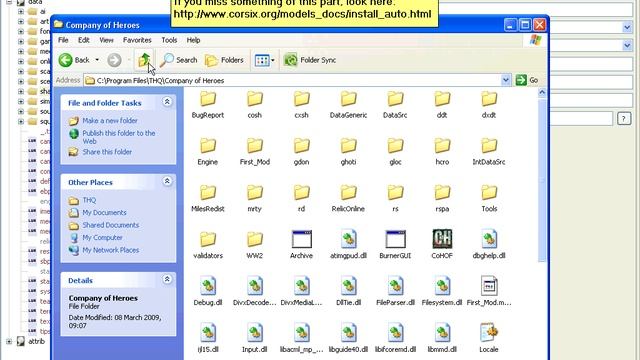Click Publish this folder to the Web

coord(119,137)
